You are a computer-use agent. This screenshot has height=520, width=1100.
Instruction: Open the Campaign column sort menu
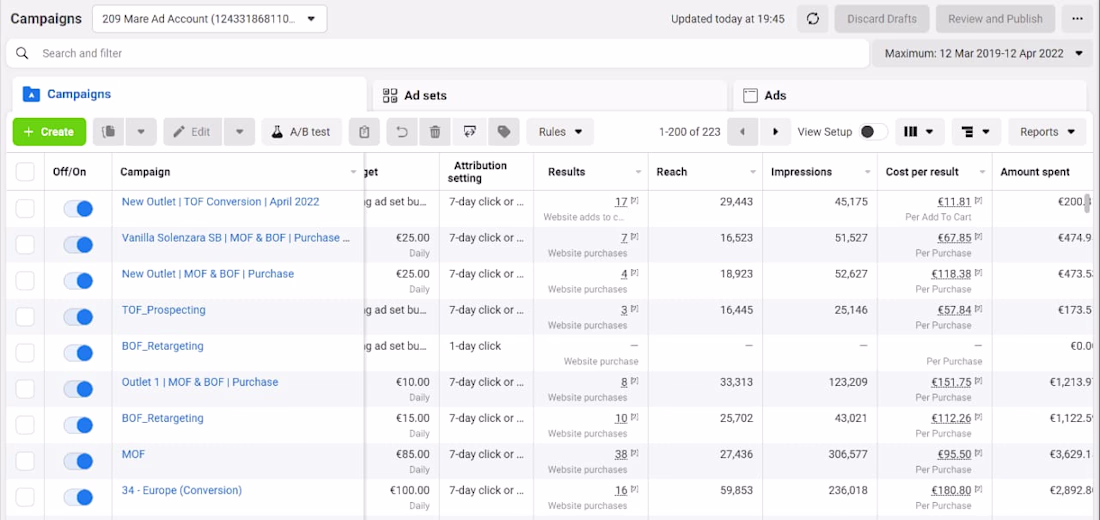coord(353,172)
